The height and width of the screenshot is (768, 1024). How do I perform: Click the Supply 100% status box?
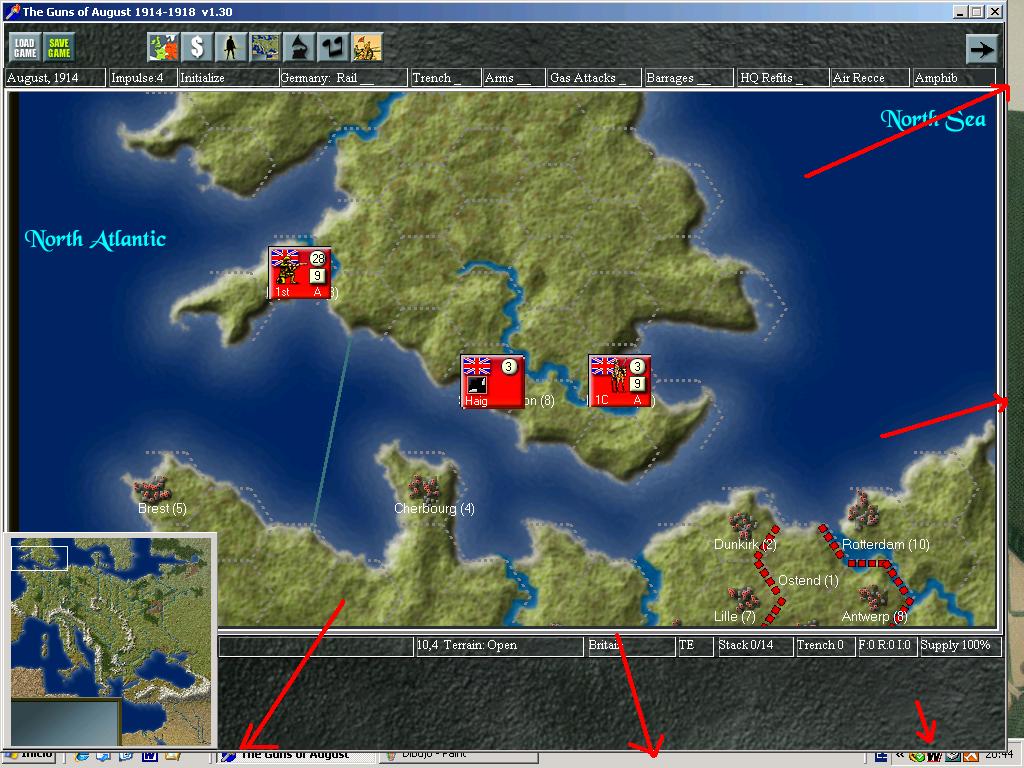959,646
